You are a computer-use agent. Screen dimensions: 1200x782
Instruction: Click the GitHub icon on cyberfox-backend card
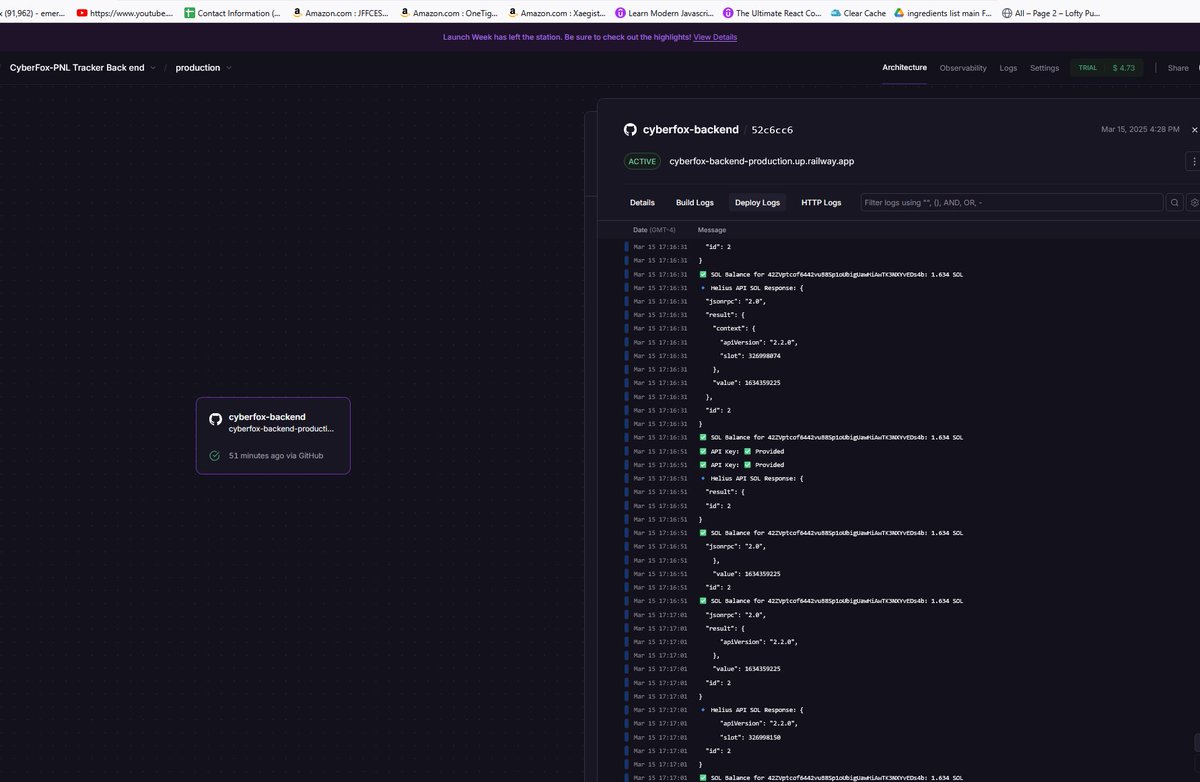coord(215,419)
